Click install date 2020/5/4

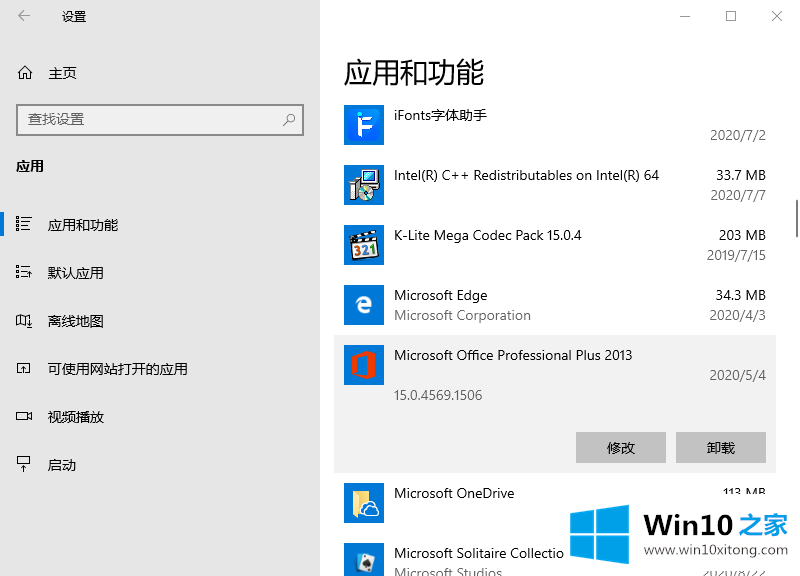click(x=738, y=375)
